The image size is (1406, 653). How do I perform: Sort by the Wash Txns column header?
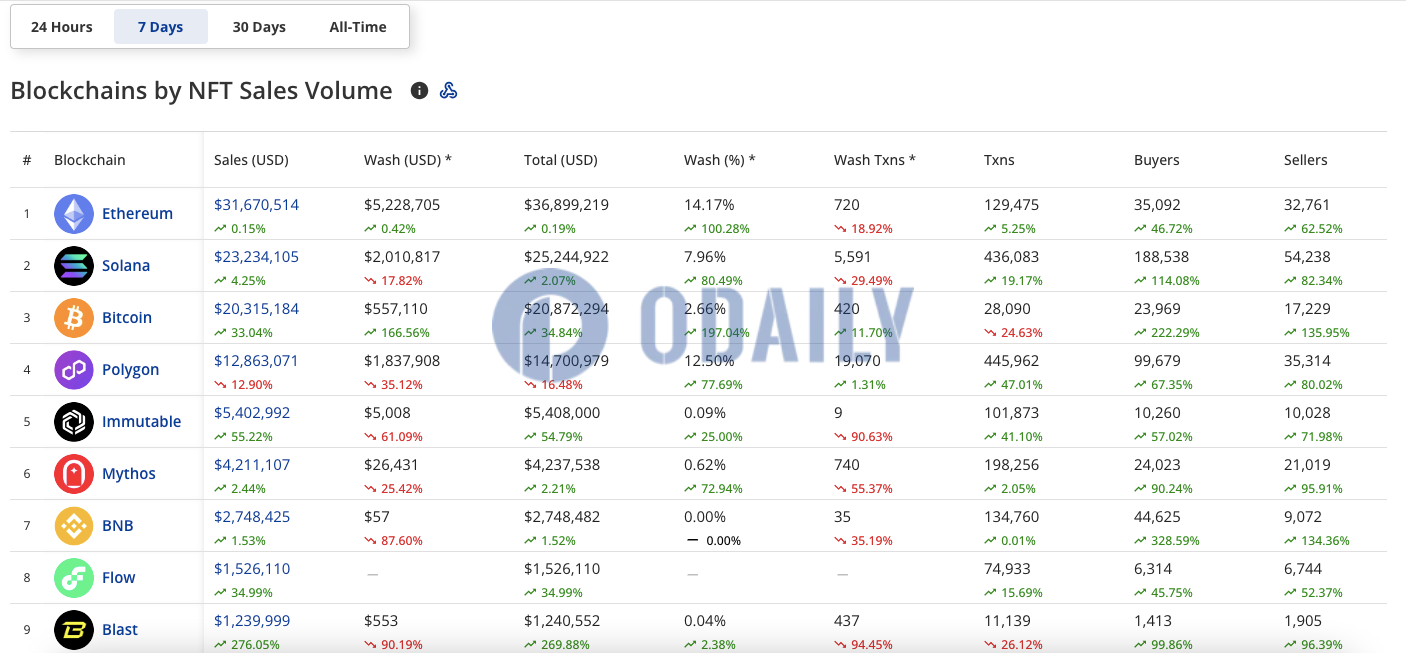coord(875,160)
